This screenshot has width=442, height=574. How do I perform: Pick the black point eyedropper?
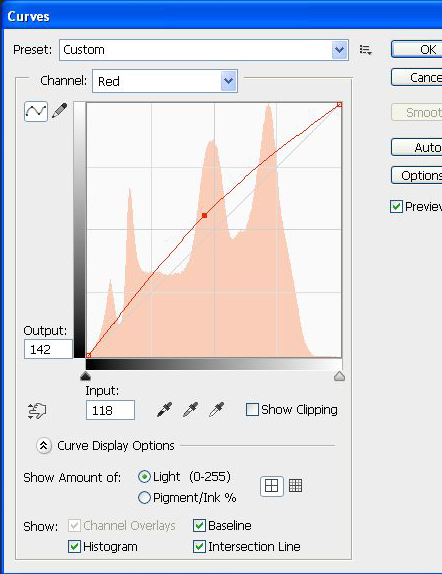point(164,410)
